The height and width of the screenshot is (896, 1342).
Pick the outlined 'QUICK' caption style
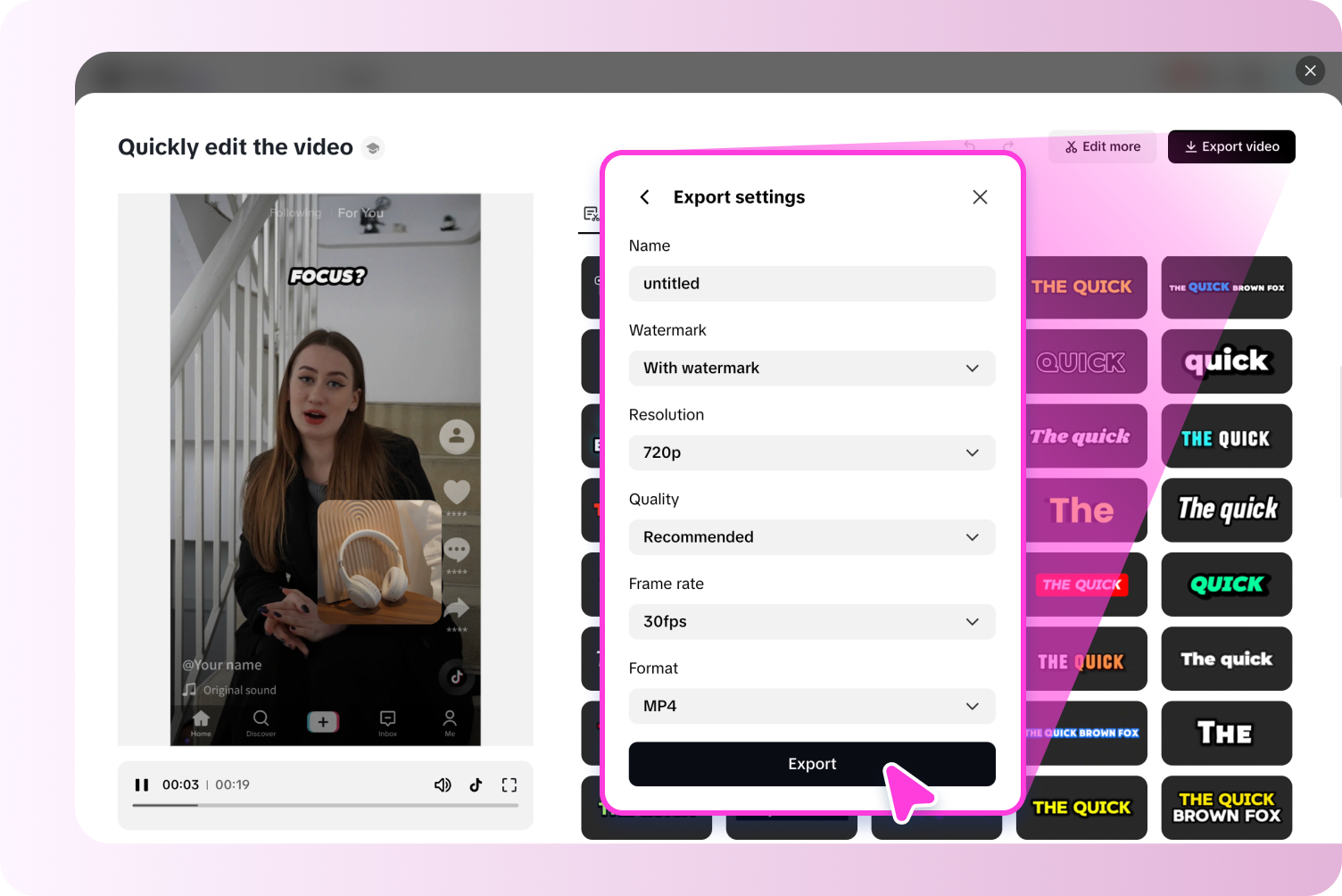click(1081, 361)
